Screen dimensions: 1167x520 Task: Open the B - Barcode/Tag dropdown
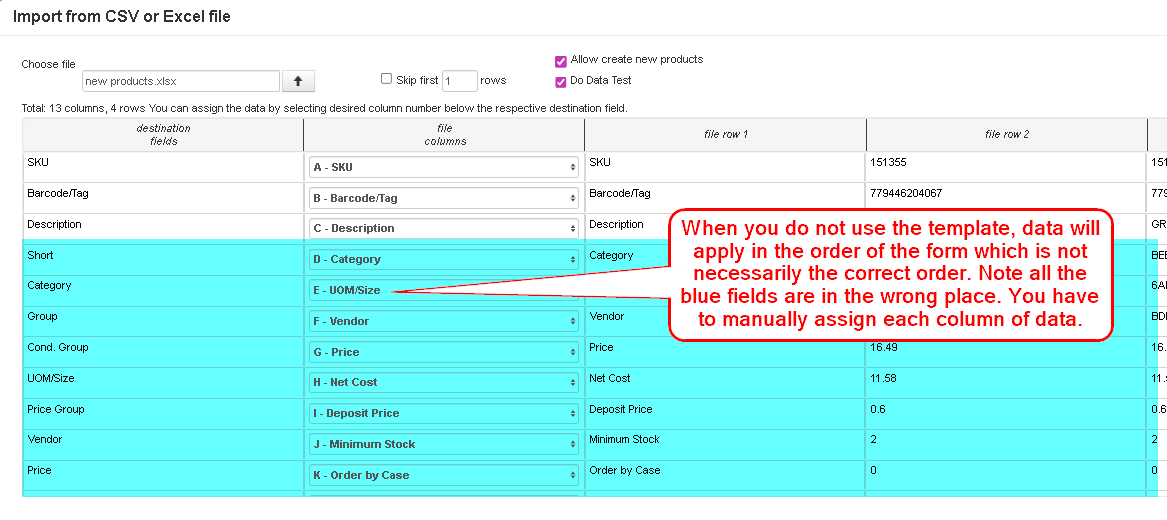point(444,198)
